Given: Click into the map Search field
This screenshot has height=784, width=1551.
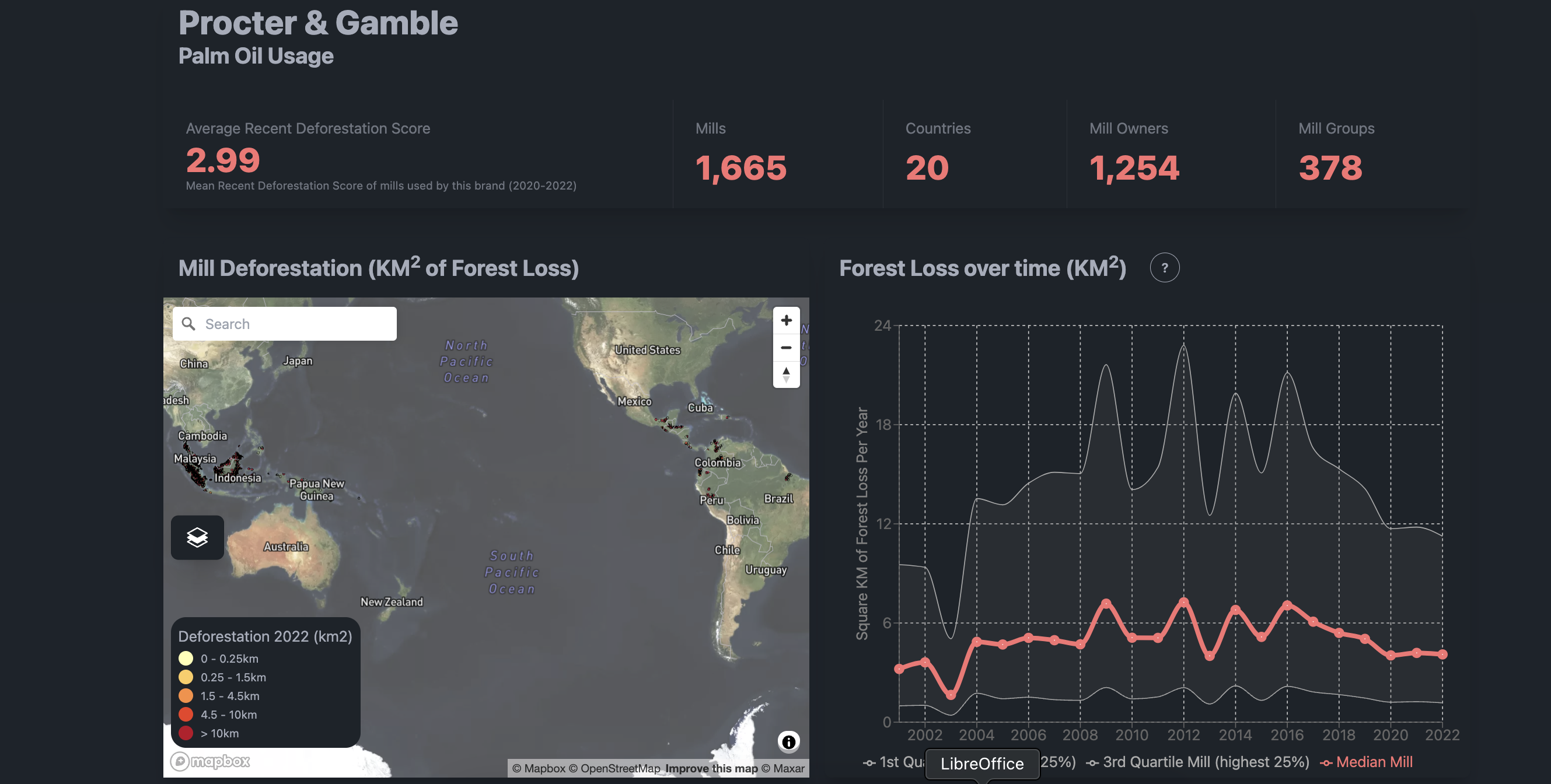Looking at the screenshot, I should coord(295,324).
